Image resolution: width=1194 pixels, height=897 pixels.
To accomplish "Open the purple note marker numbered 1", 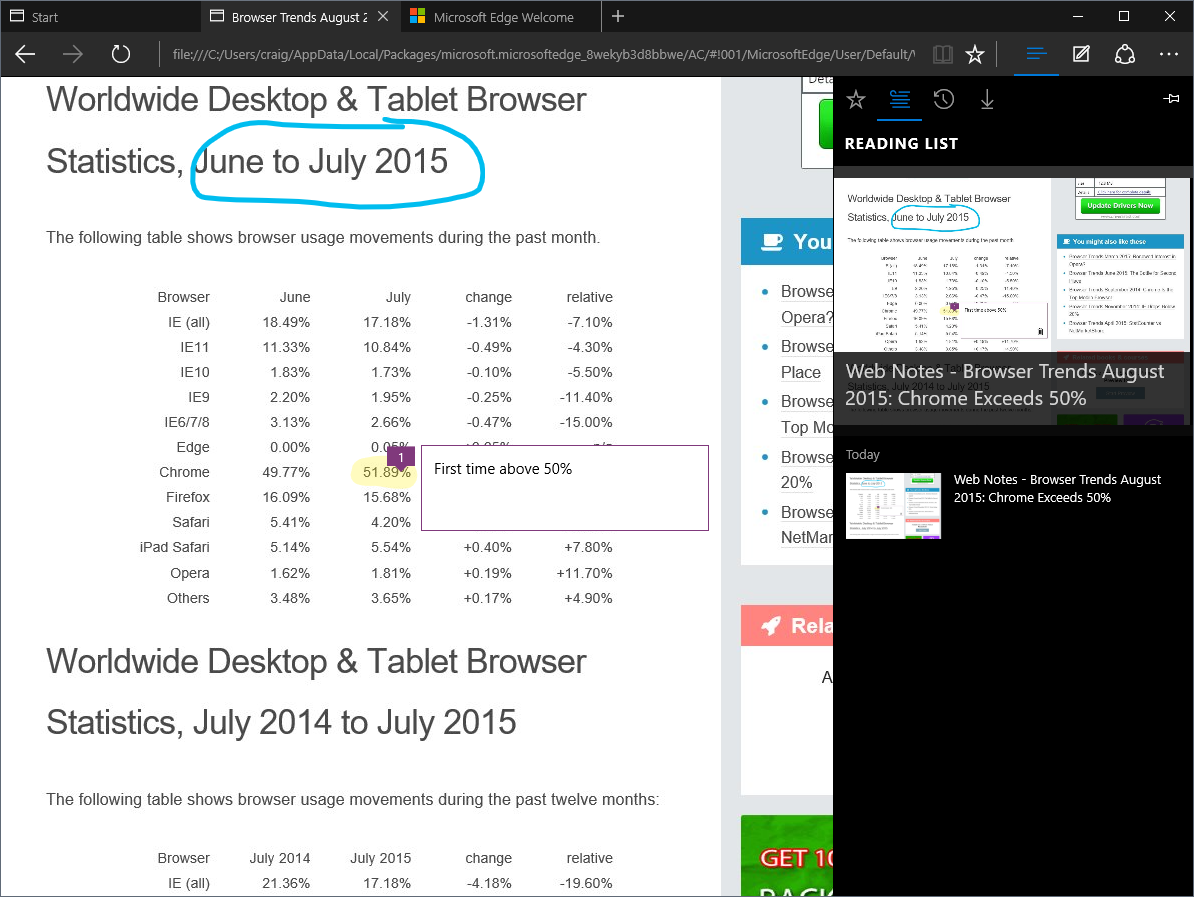I will (401, 457).
